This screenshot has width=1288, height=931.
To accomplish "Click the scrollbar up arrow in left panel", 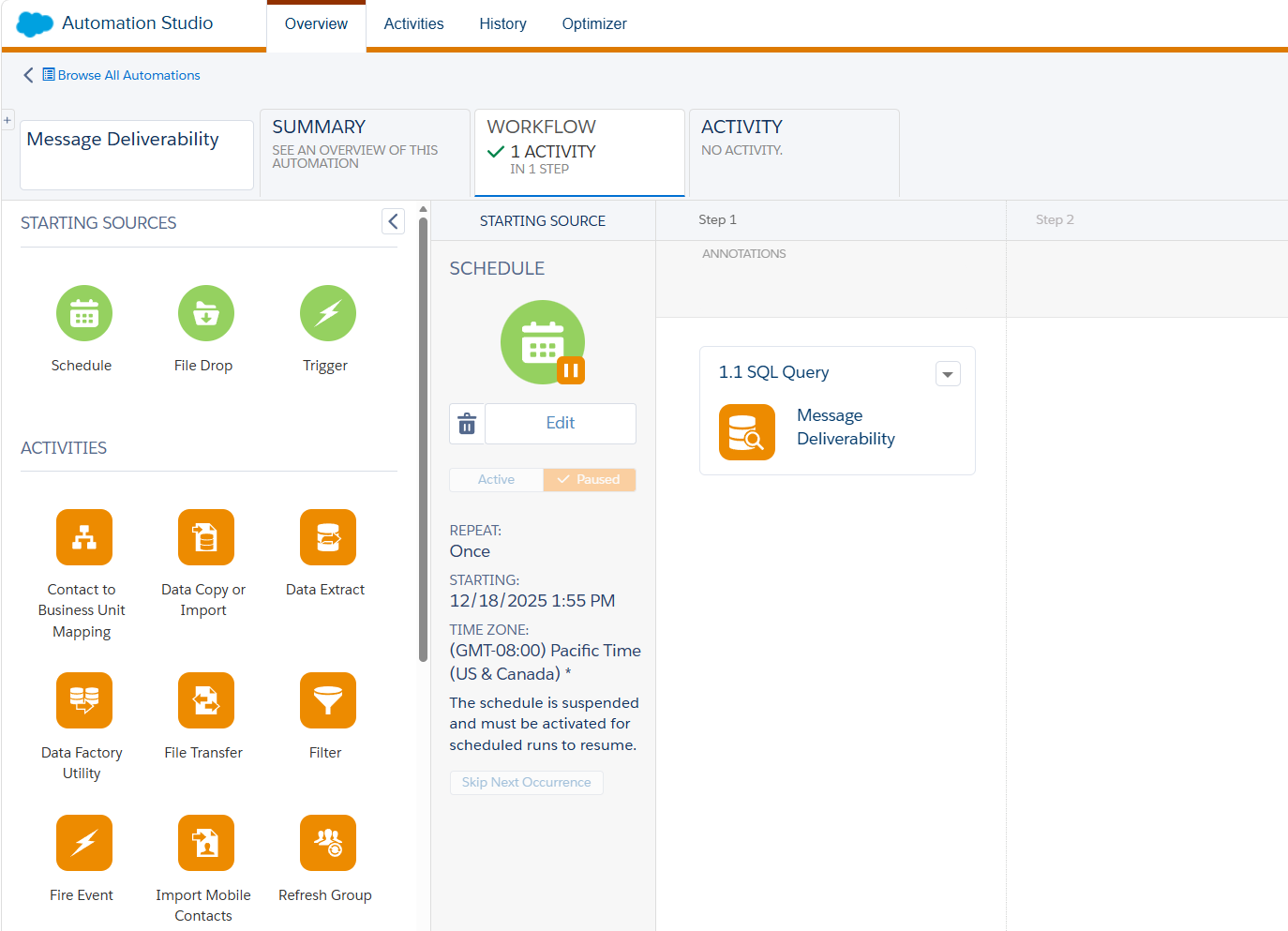I will click(423, 209).
